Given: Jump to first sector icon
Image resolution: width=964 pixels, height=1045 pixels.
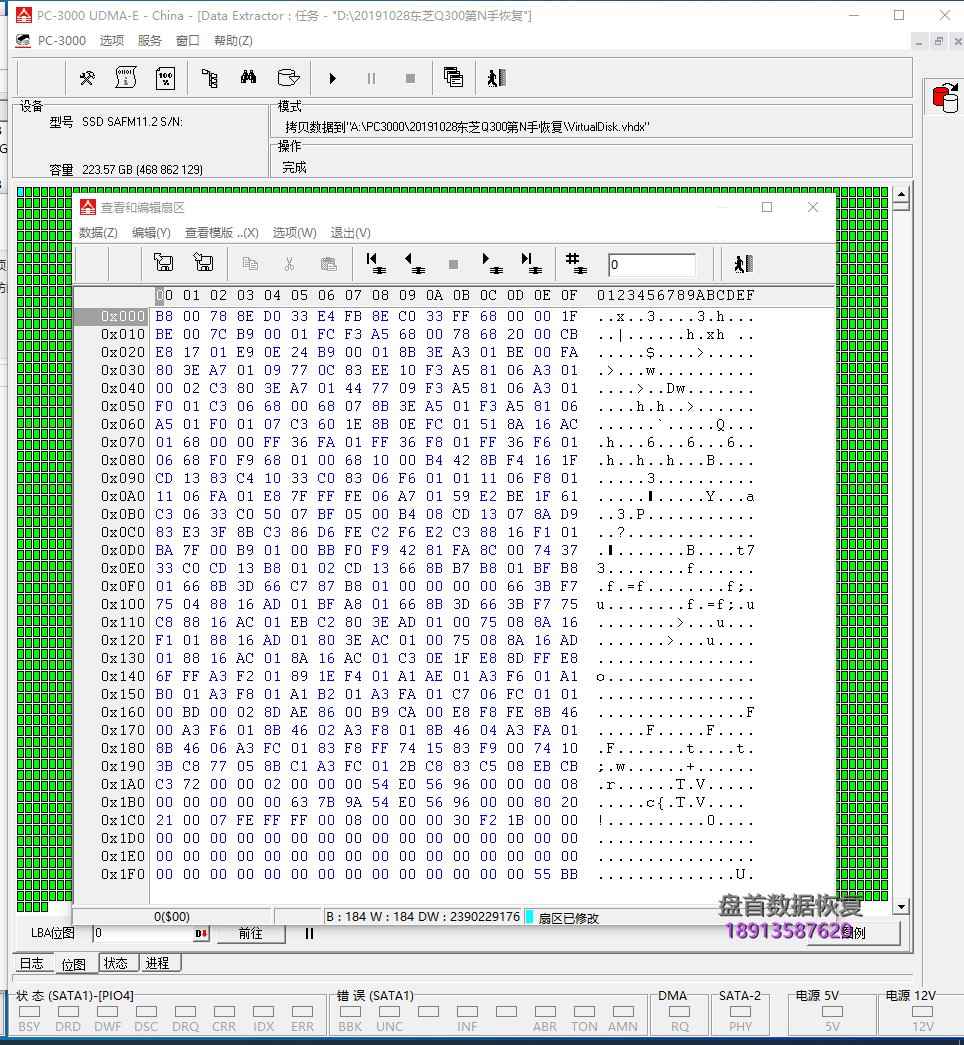Looking at the screenshot, I should click(376, 263).
